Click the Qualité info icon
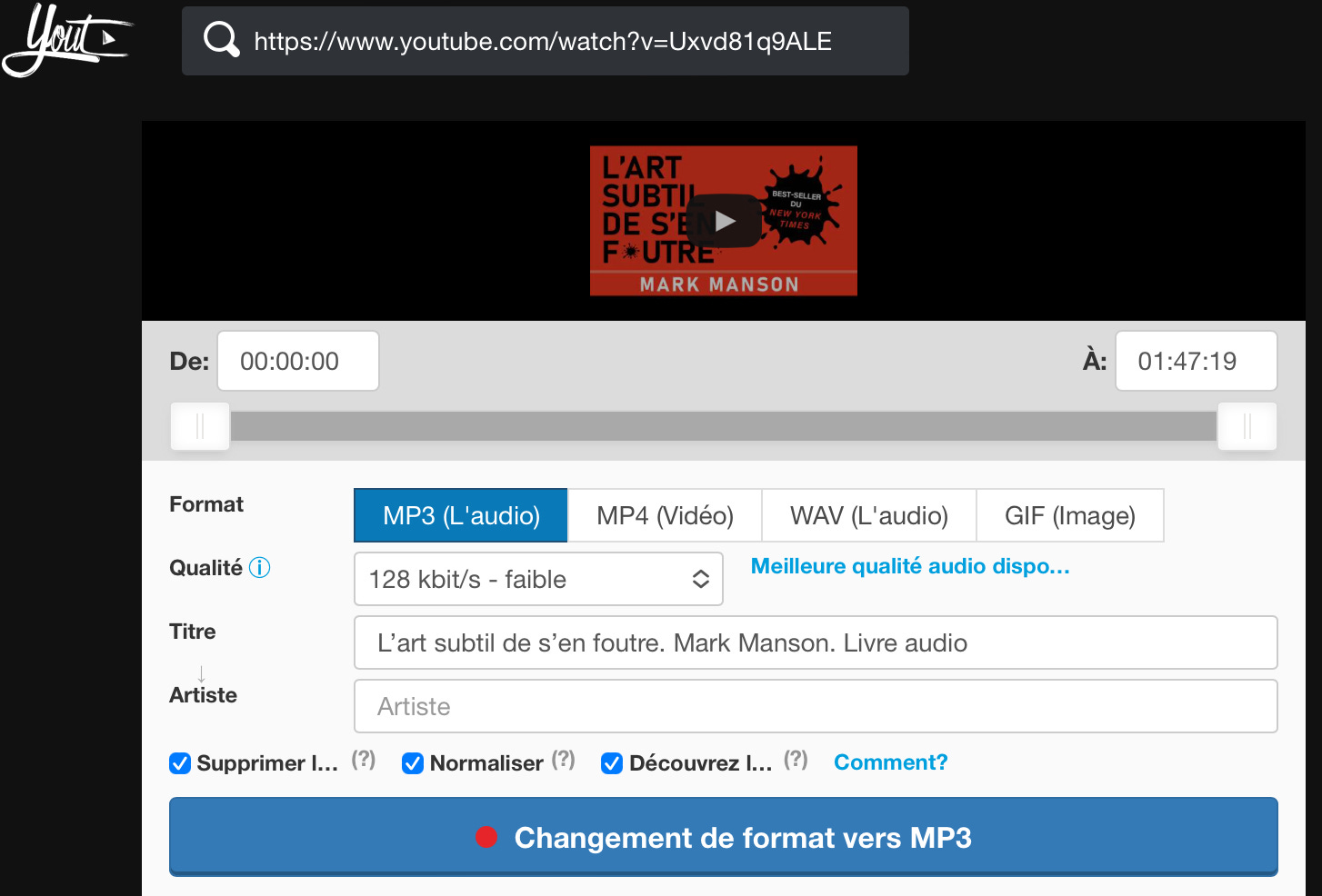Viewport: 1322px width, 896px height. coord(260,568)
